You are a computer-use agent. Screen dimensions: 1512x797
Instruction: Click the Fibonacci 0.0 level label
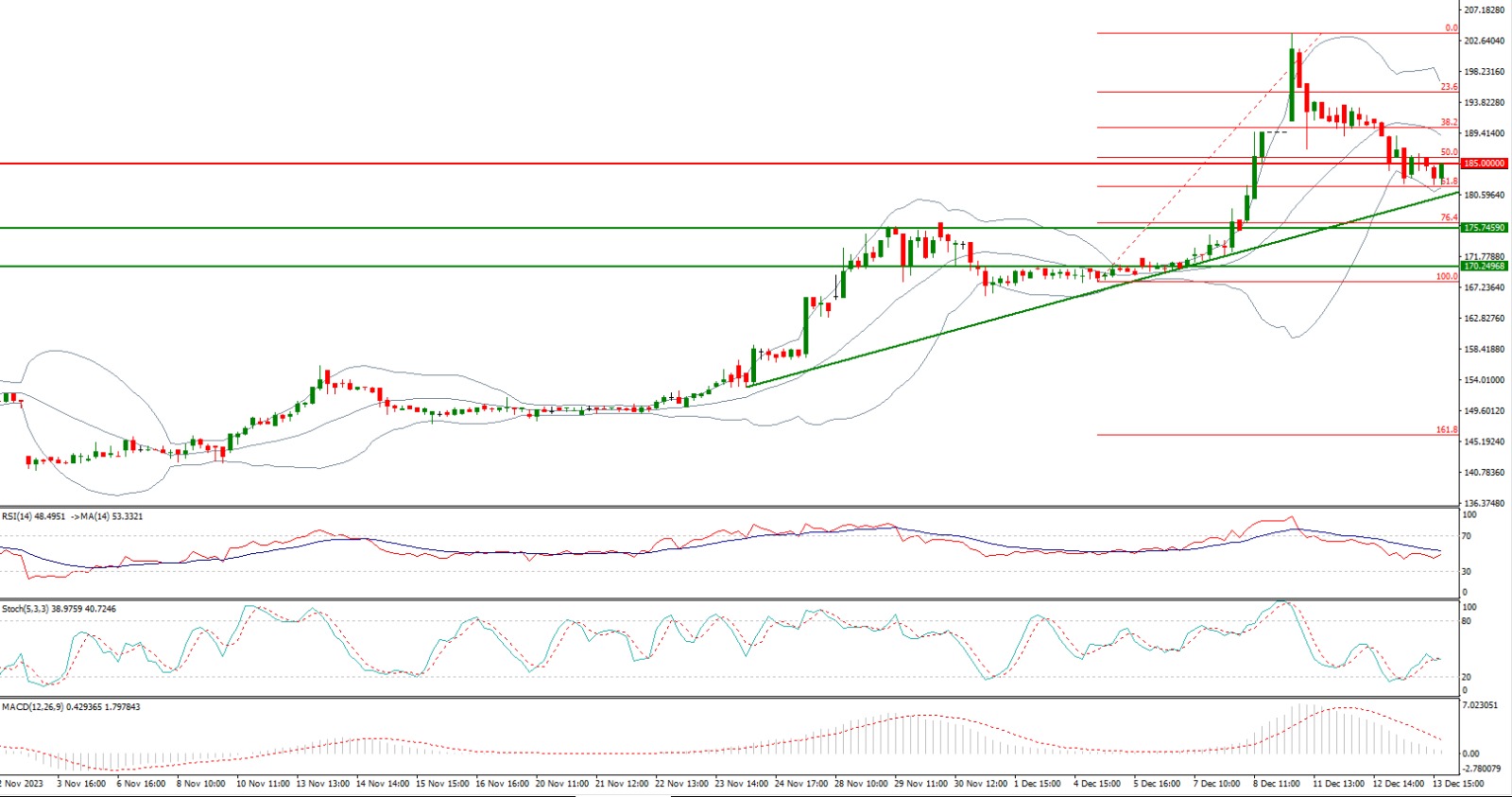coord(1451,28)
